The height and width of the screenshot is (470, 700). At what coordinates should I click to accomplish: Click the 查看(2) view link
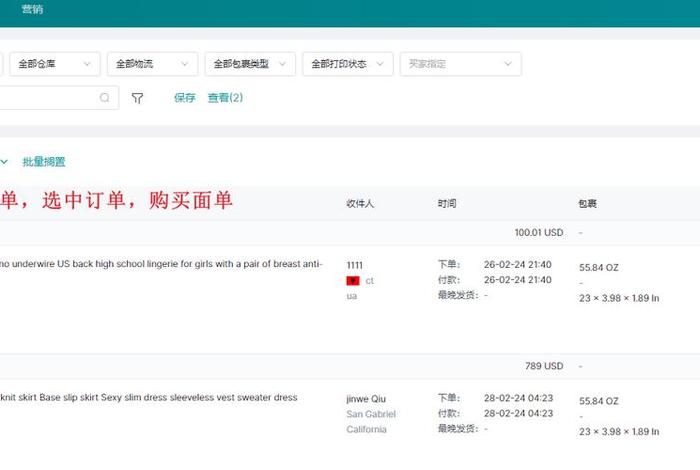(x=225, y=97)
